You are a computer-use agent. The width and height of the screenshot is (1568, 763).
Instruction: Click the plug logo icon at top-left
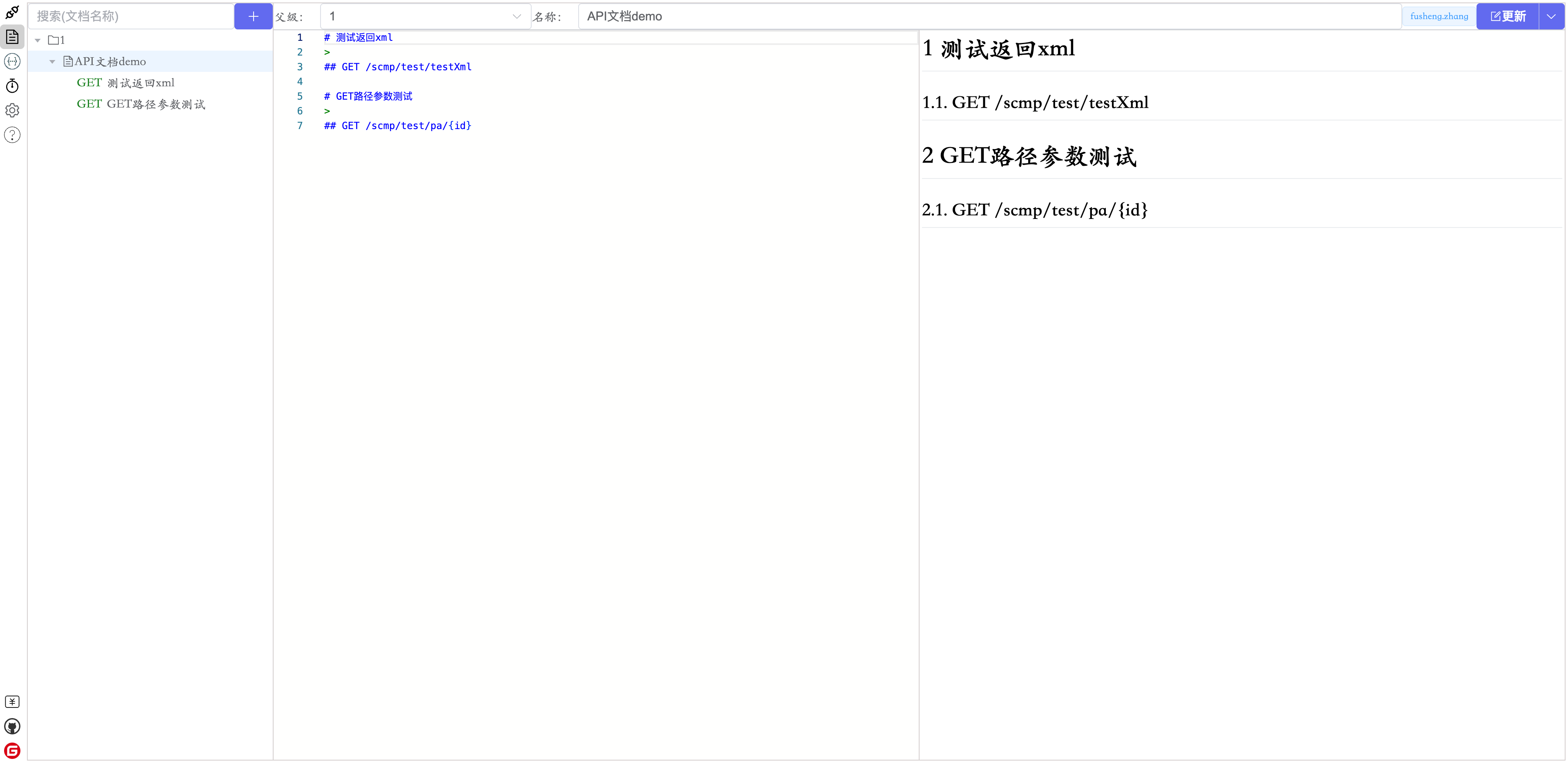[12, 12]
